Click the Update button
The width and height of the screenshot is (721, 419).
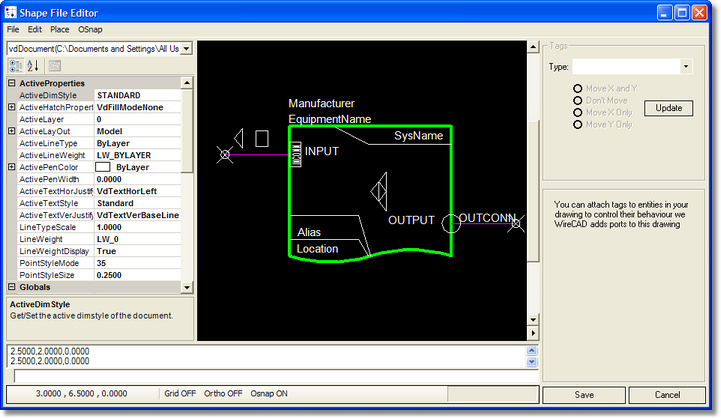[x=668, y=108]
